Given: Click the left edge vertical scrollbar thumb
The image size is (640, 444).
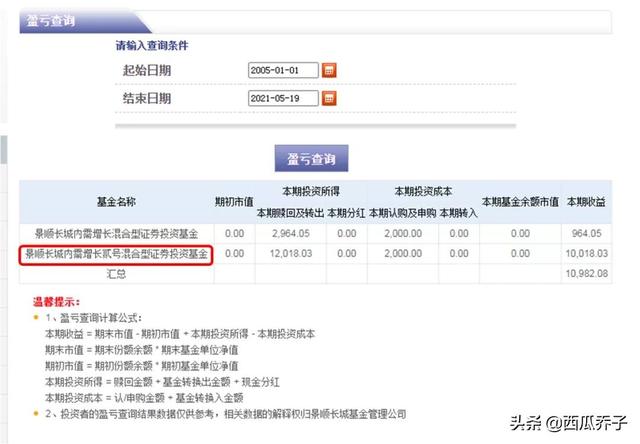Looking at the screenshot, I should (4, 150).
